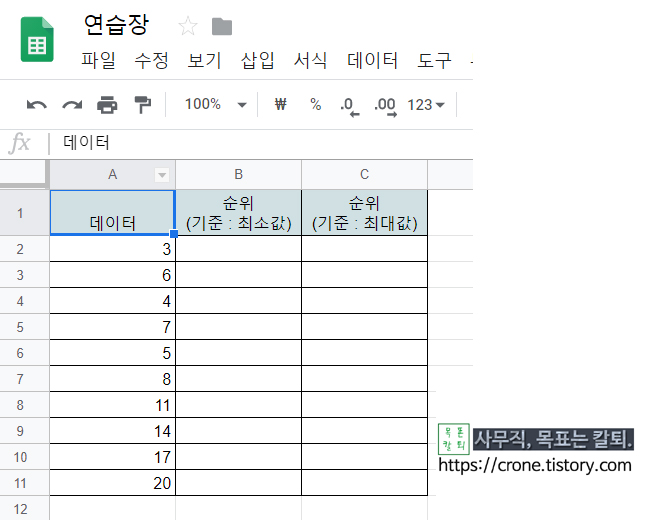Select empty cell B11 beside 20

[238, 483]
